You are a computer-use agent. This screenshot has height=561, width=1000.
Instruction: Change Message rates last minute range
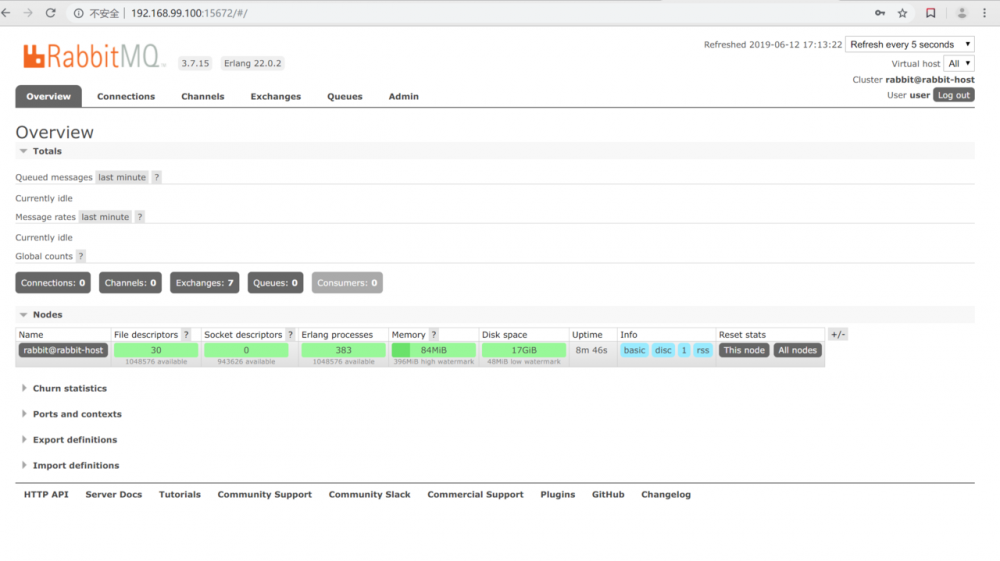(105, 217)
